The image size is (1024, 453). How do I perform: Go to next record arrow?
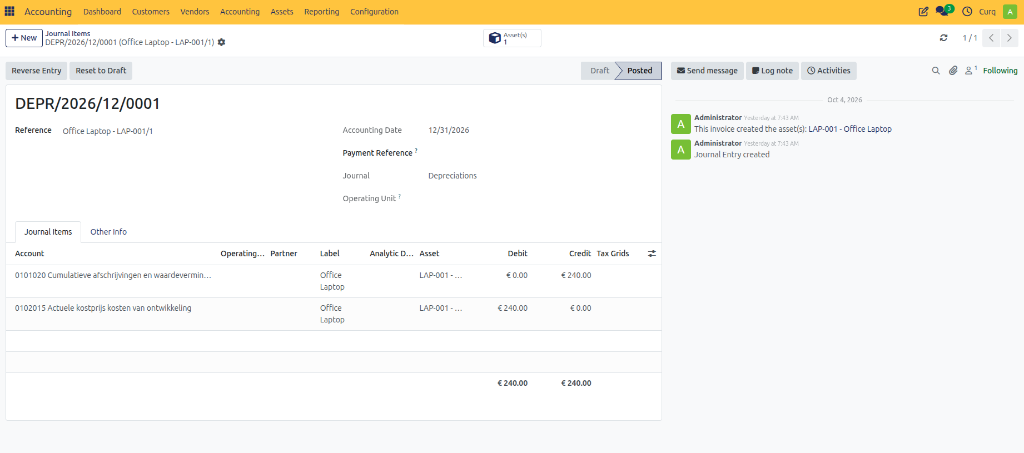coord(1009,38)
